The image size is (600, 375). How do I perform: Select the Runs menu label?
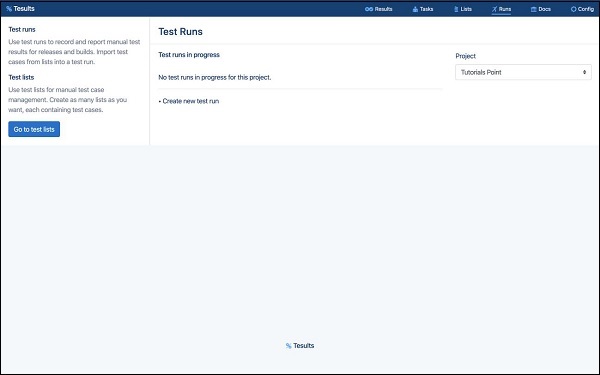click(x=505, y=9)
